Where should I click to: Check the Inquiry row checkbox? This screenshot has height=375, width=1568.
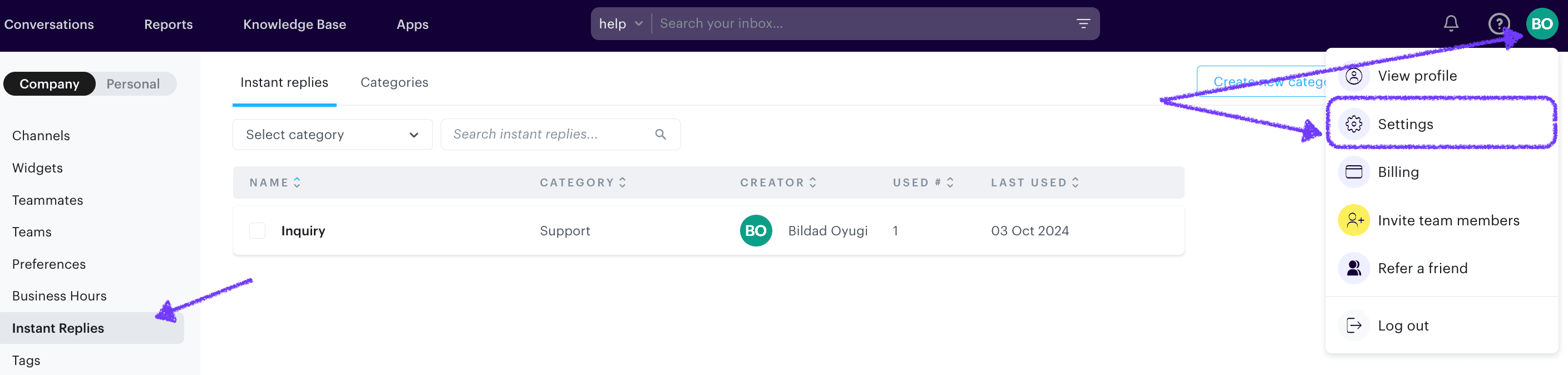click(258, 230)
